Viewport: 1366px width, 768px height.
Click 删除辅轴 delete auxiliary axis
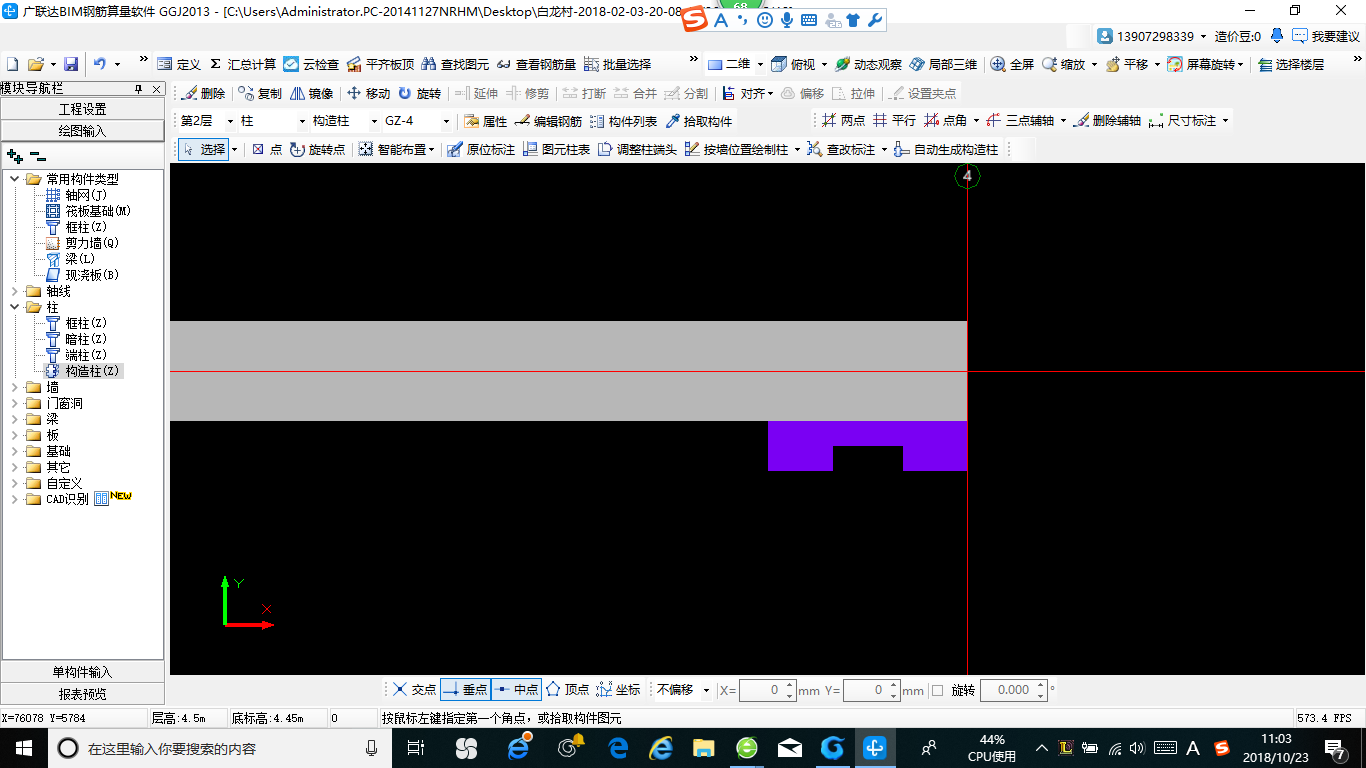(1107, 120)
